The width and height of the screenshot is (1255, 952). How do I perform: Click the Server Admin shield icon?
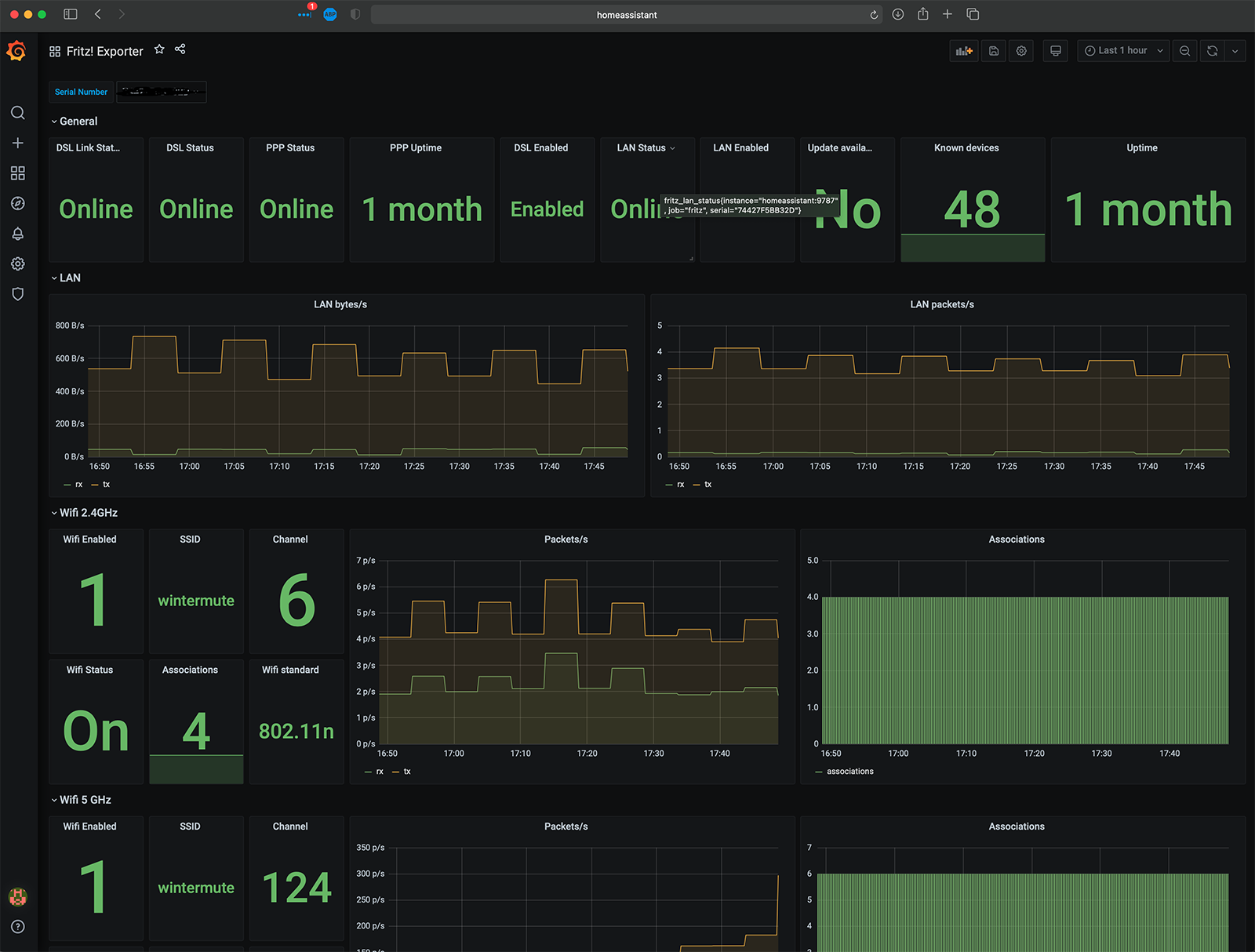[17, 294]
